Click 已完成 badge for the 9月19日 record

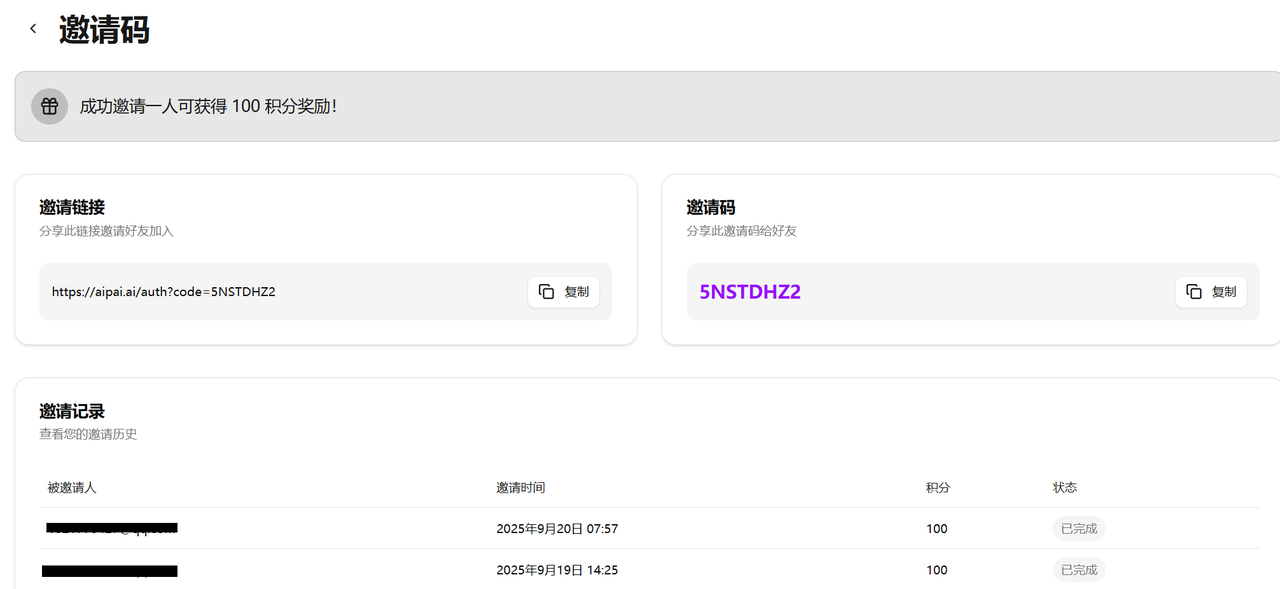pos(1078,570)
